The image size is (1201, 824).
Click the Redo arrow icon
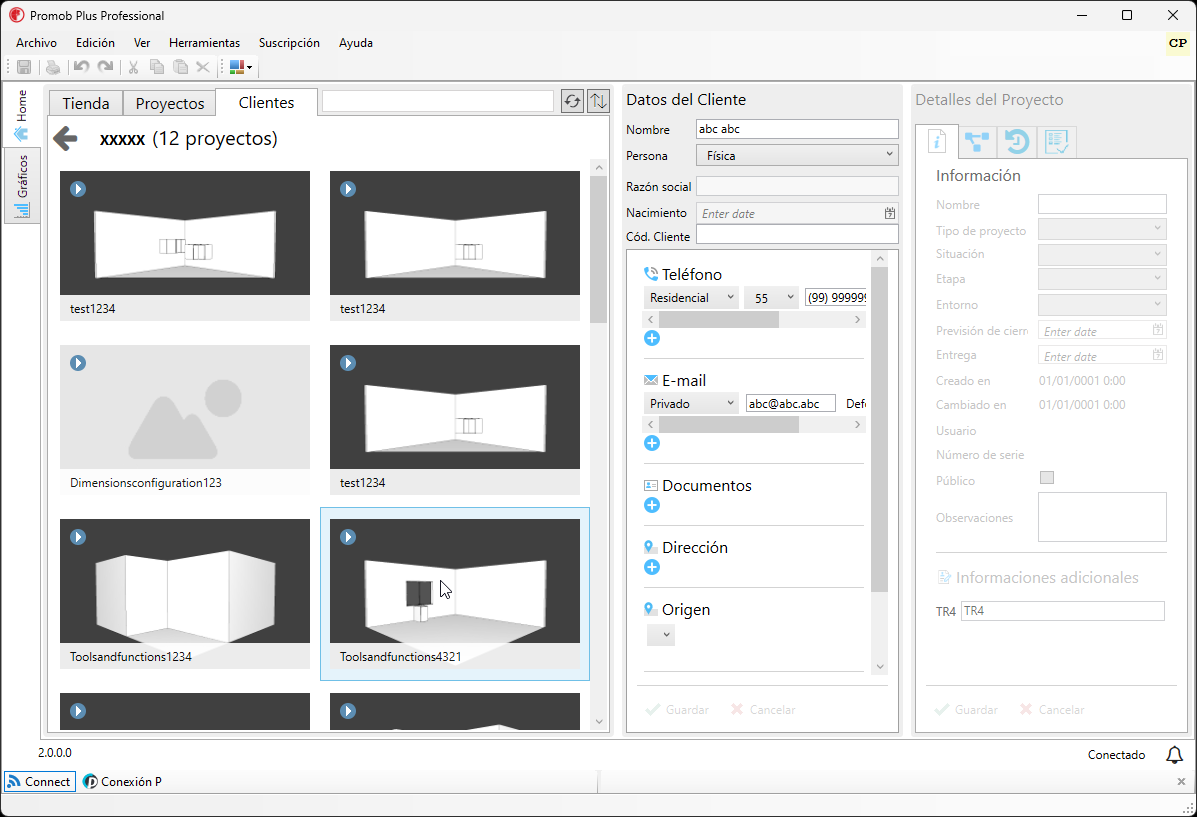pyautogui.click(x=105, y=67)
